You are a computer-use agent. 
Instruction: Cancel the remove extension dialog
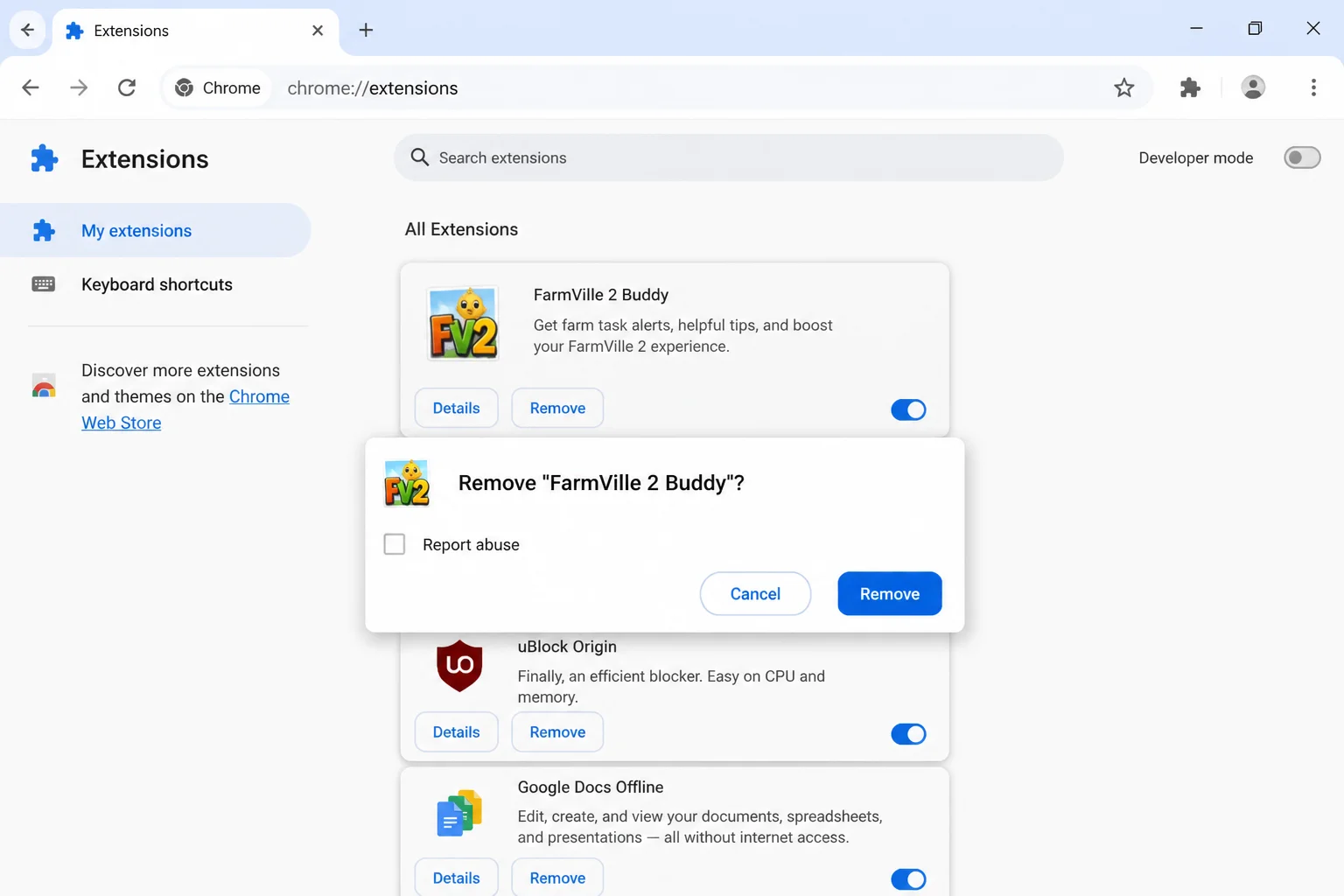755,594
